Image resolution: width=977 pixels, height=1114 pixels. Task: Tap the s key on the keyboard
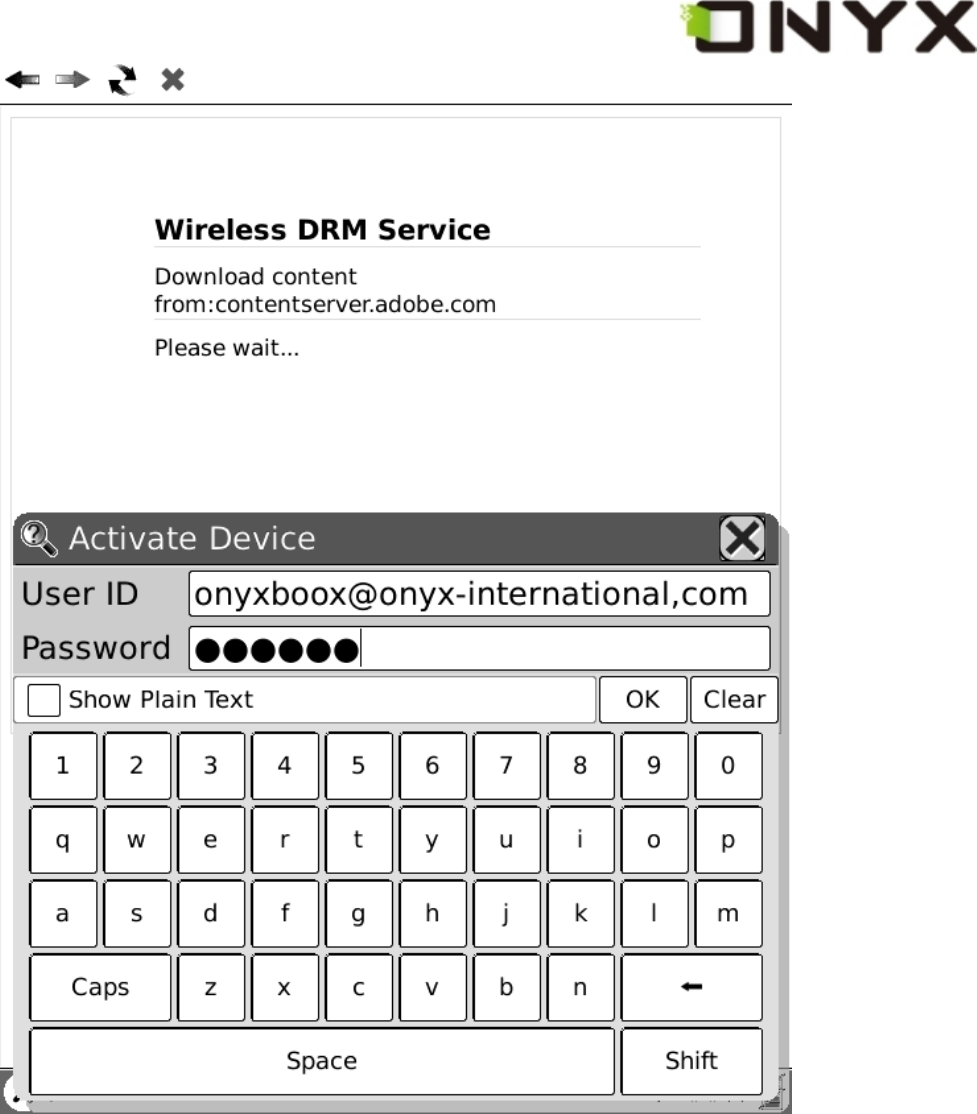point(137,914)
